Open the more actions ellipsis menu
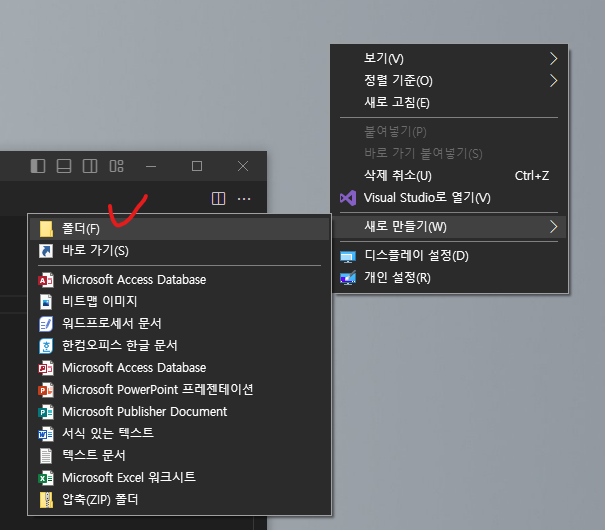The image size is (605, 530). click(x=244, y=199)
